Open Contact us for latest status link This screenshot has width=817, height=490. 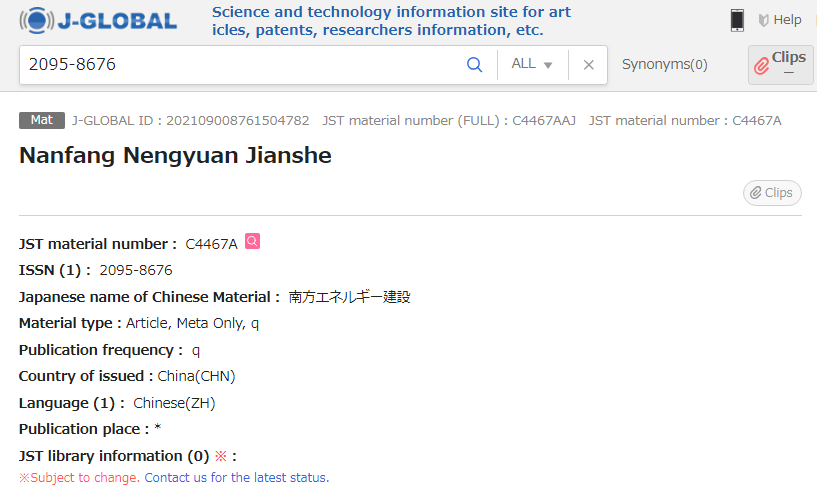[x=237, y=477]
